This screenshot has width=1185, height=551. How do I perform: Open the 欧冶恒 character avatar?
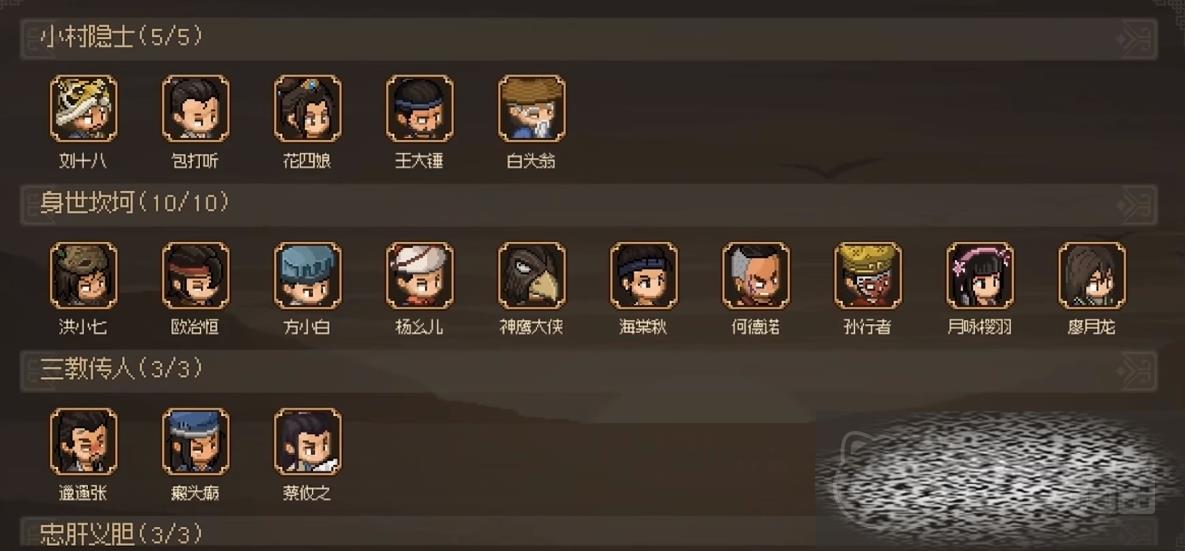(195, 275)
